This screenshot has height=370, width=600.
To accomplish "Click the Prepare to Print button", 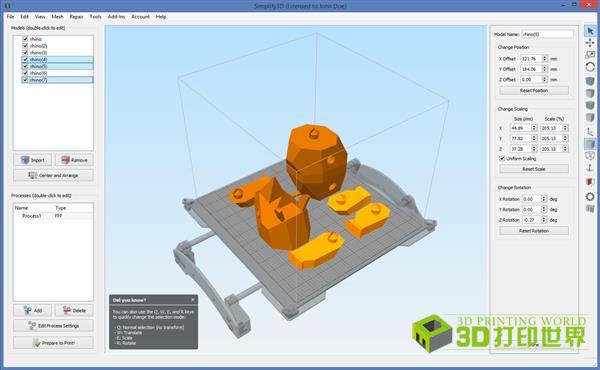I will tap(53, 343).
